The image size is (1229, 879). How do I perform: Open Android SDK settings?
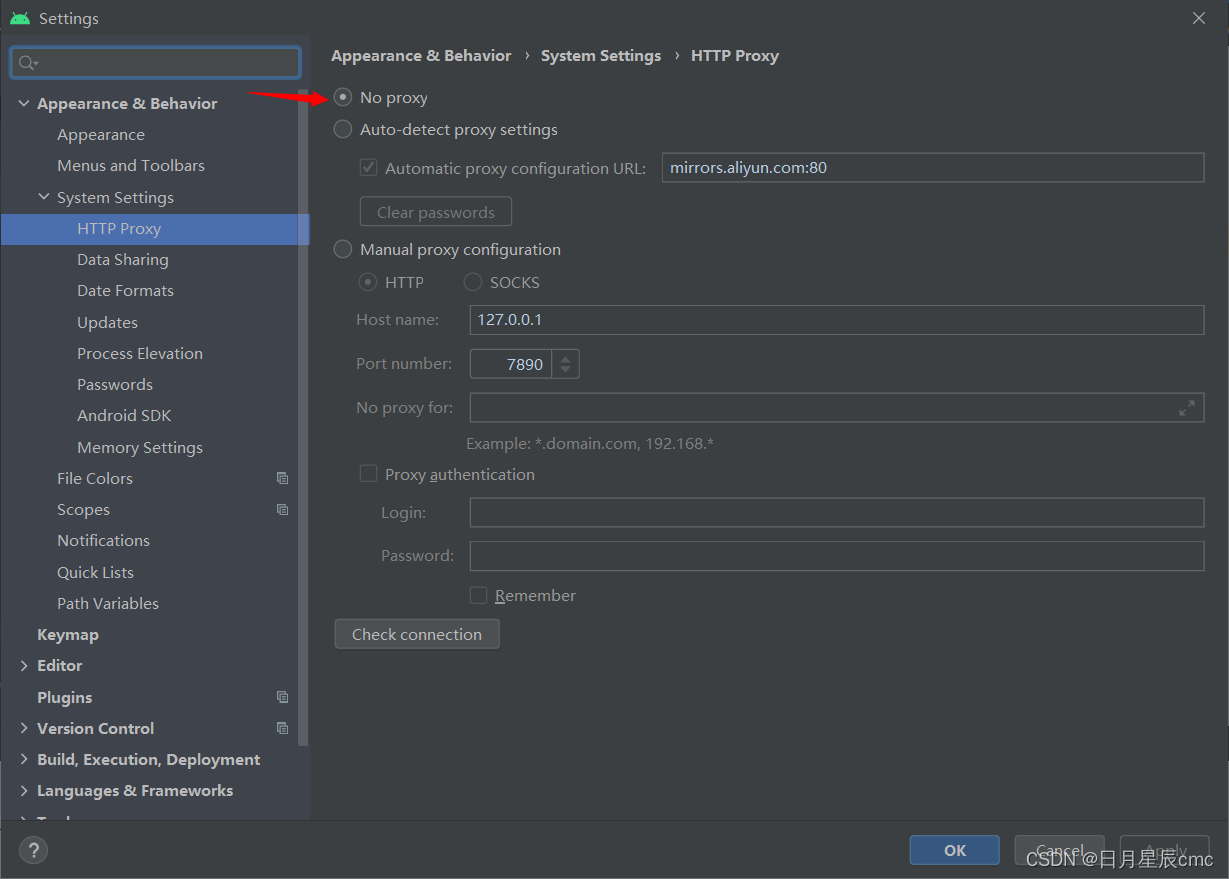point(124,415)
